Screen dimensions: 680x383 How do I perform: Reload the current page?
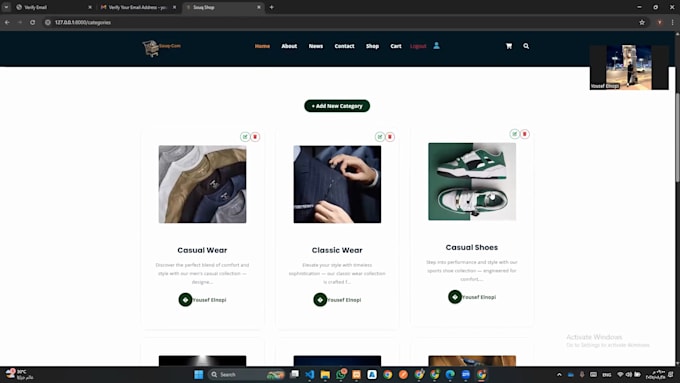[33, 22]
